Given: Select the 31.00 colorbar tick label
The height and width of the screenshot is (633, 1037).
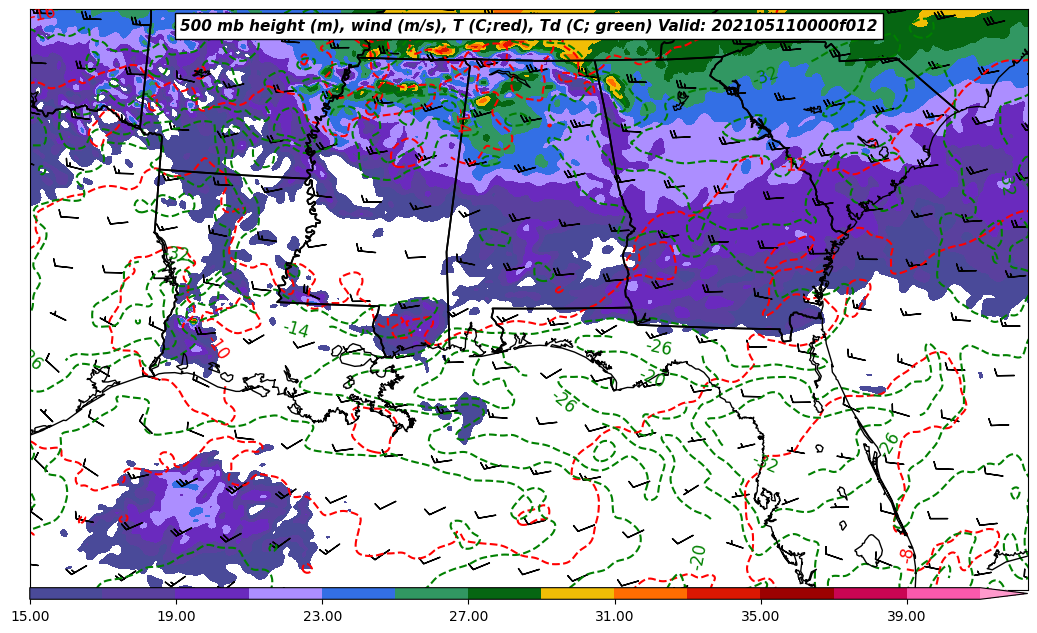Looking at the screenshot, I should (x=614, y=616).
